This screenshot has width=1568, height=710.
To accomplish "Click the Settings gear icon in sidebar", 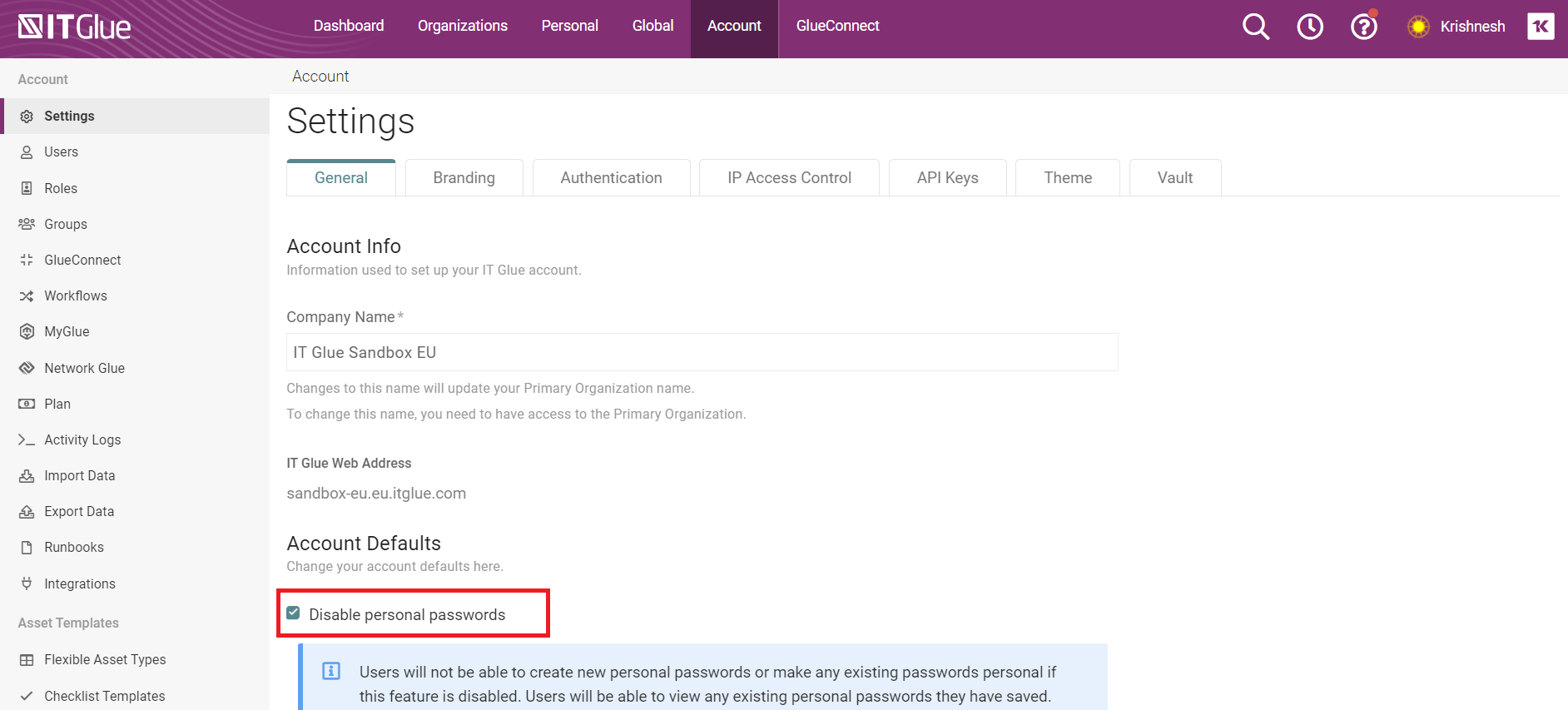I will click(27, 117).
